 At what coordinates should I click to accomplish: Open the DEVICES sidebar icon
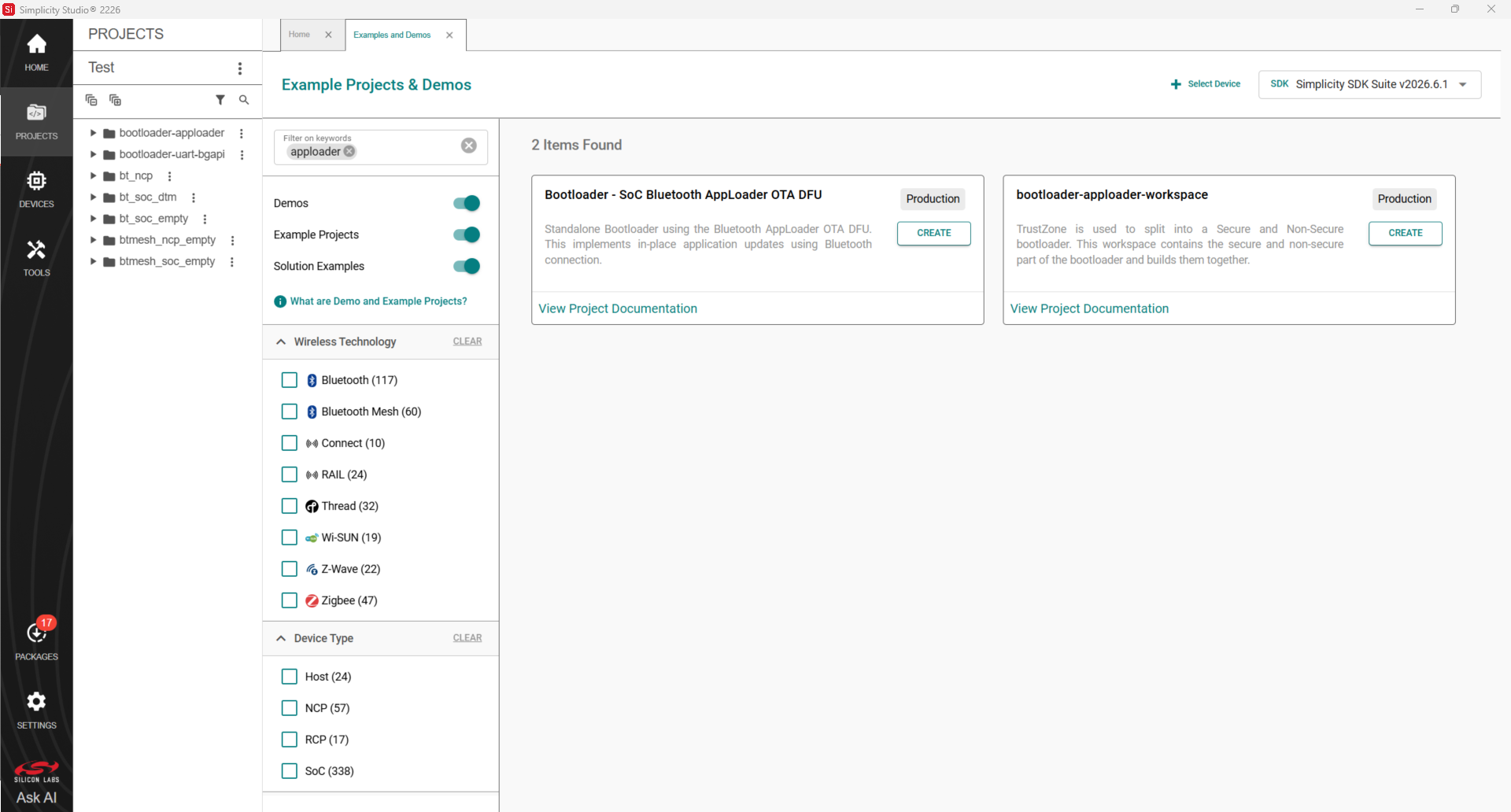click(x=36, y=190)
